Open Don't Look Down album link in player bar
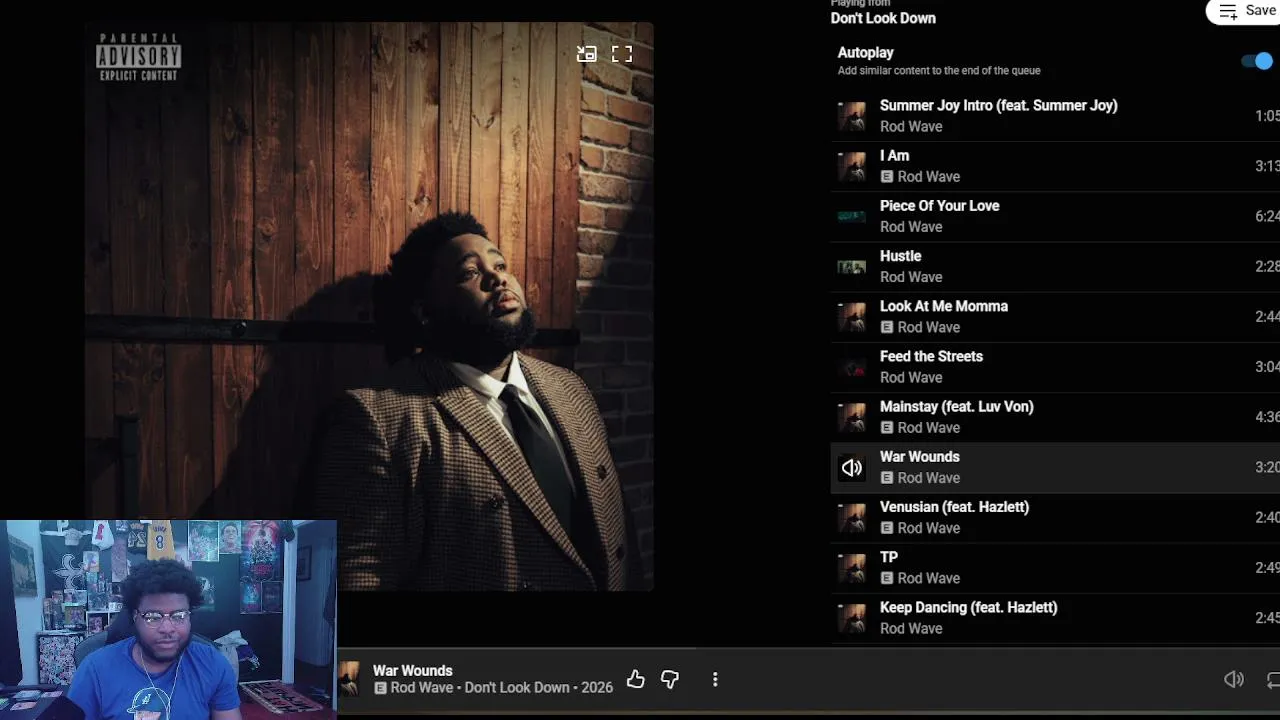The width and height of the screenshot is (1280, 720). pos(517,688)
